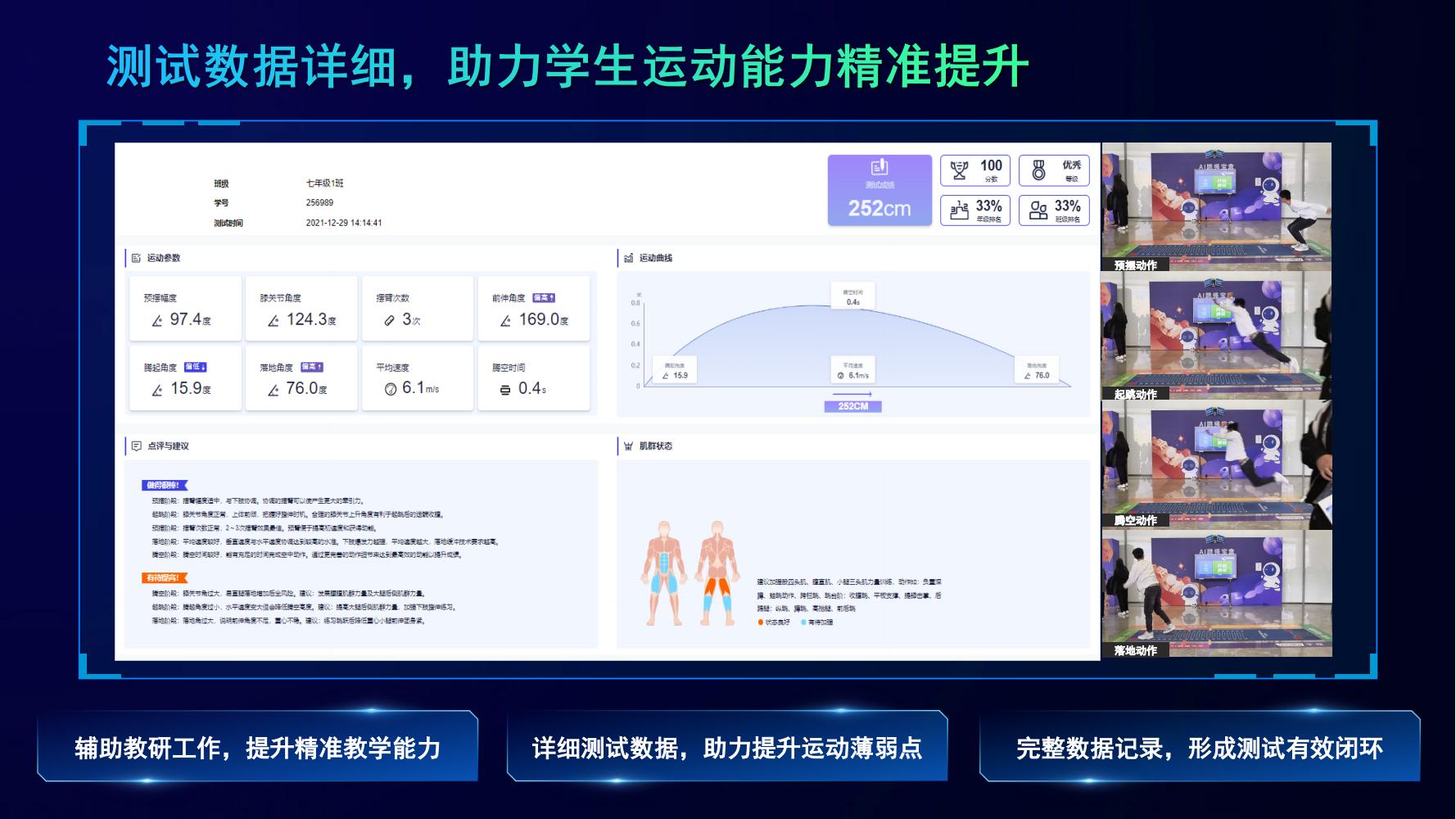Viewport: 1456px width, 819px height.
Task: Click the 学号 field label
Action: pyautogui.click(x=221, y=203)
